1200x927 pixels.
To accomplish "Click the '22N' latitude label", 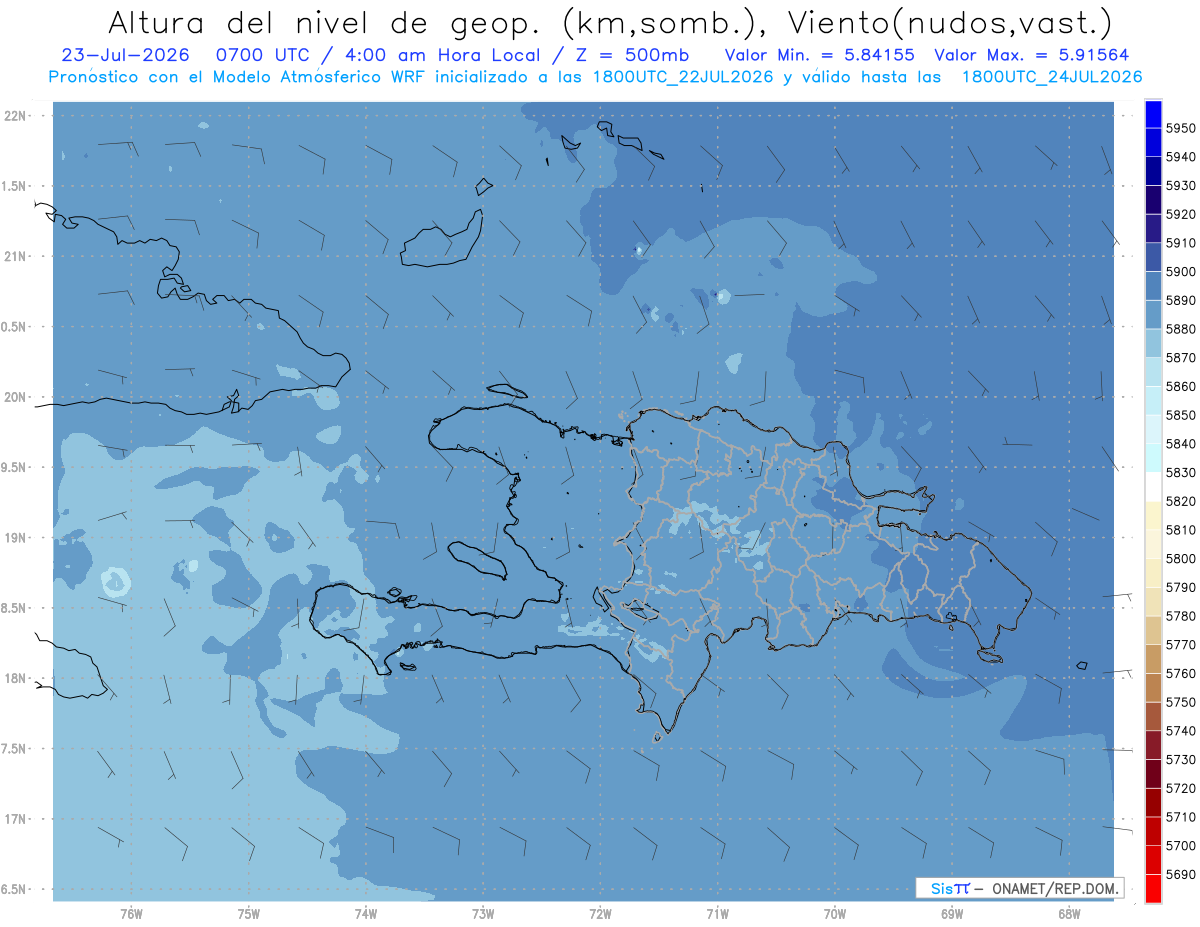I will click(x=16, y=116).
